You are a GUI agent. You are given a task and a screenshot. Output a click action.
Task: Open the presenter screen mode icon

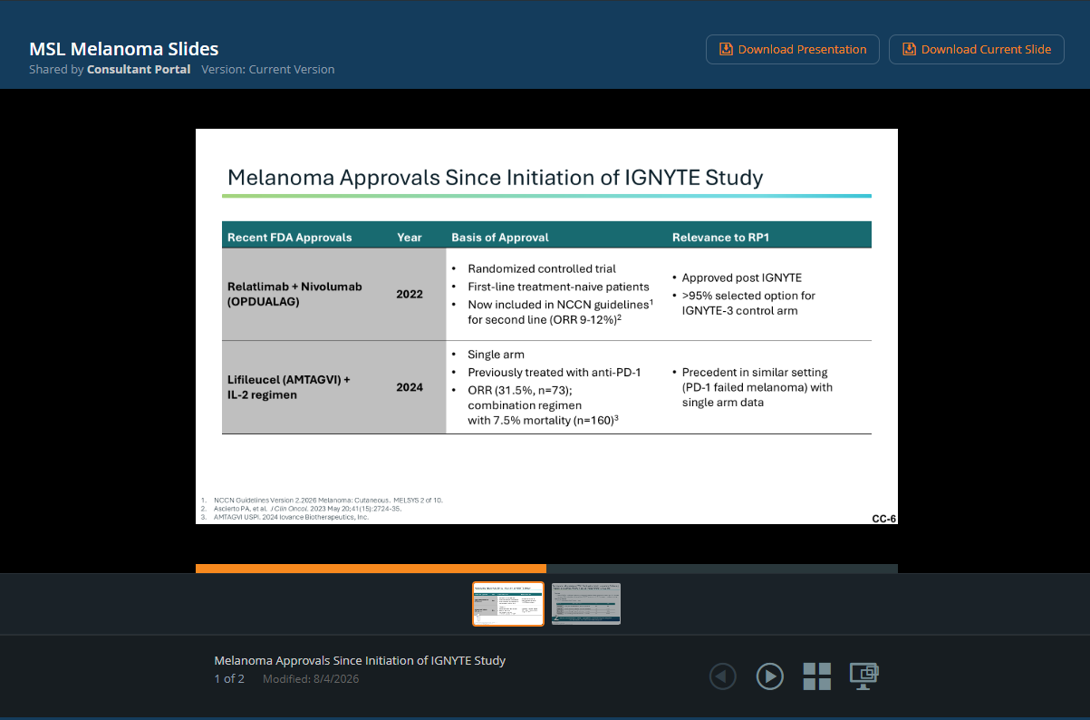pos(864,676)
